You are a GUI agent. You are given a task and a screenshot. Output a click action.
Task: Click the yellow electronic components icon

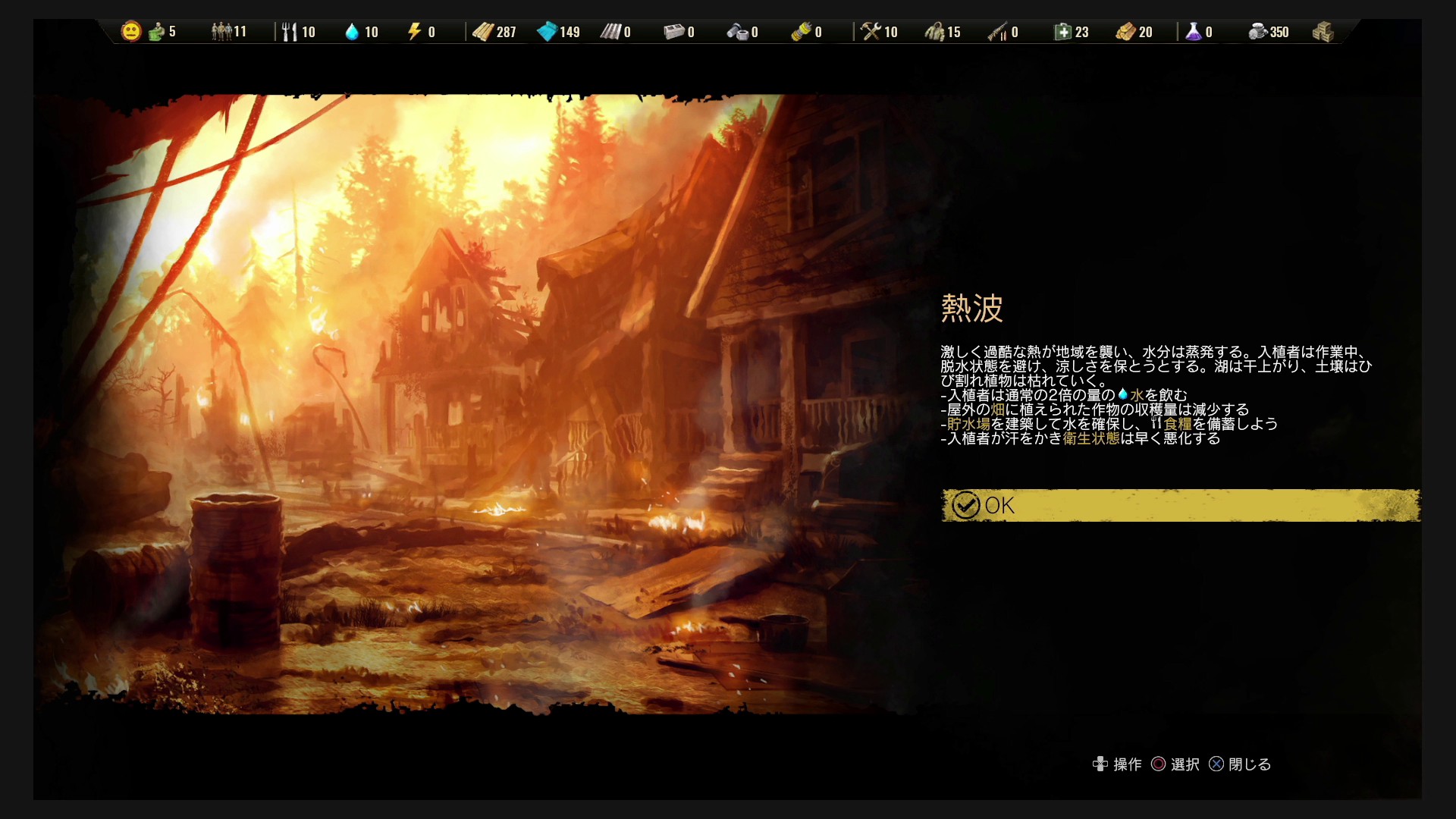coord(801,32)
